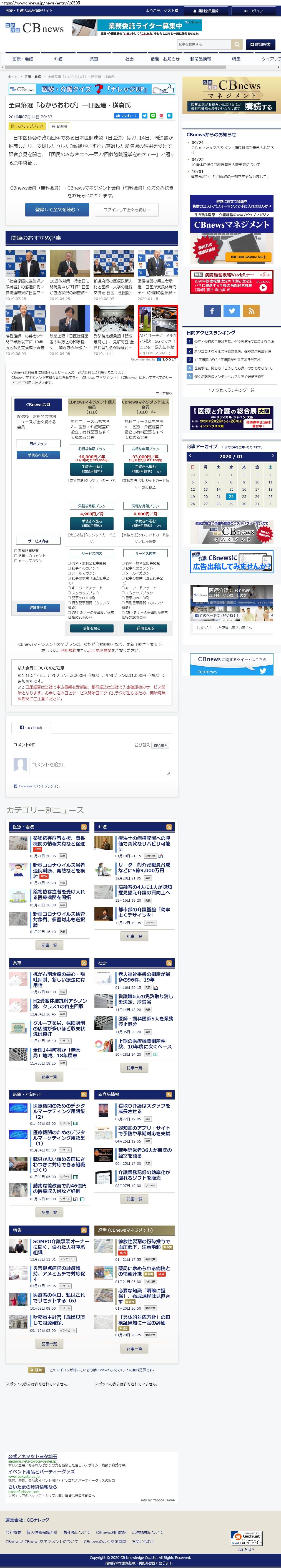Select 介護 navigation tab
Viewport: 281px width, 1568px height.
tap(58, 59)
